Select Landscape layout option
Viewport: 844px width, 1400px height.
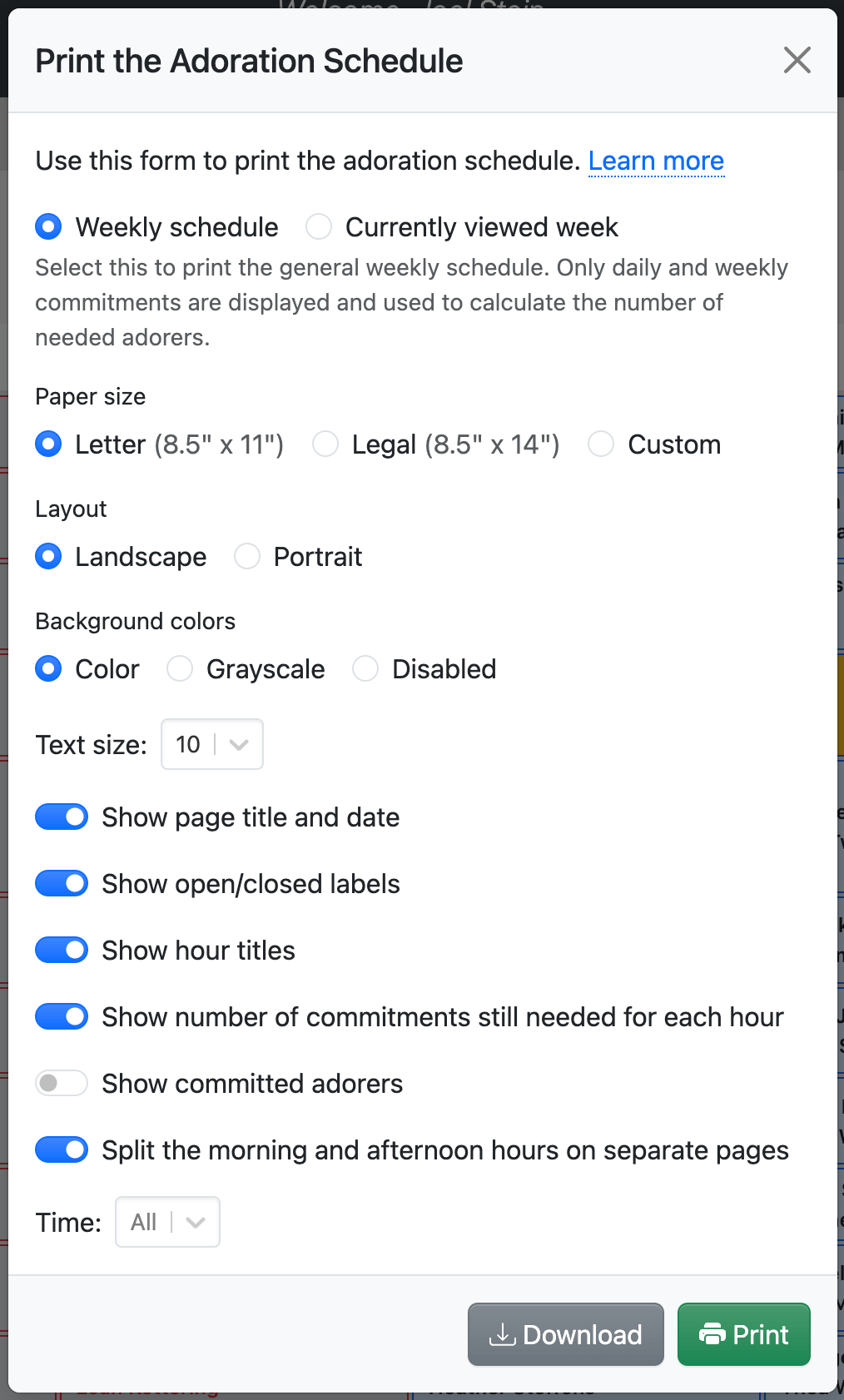tap(49, 556)
